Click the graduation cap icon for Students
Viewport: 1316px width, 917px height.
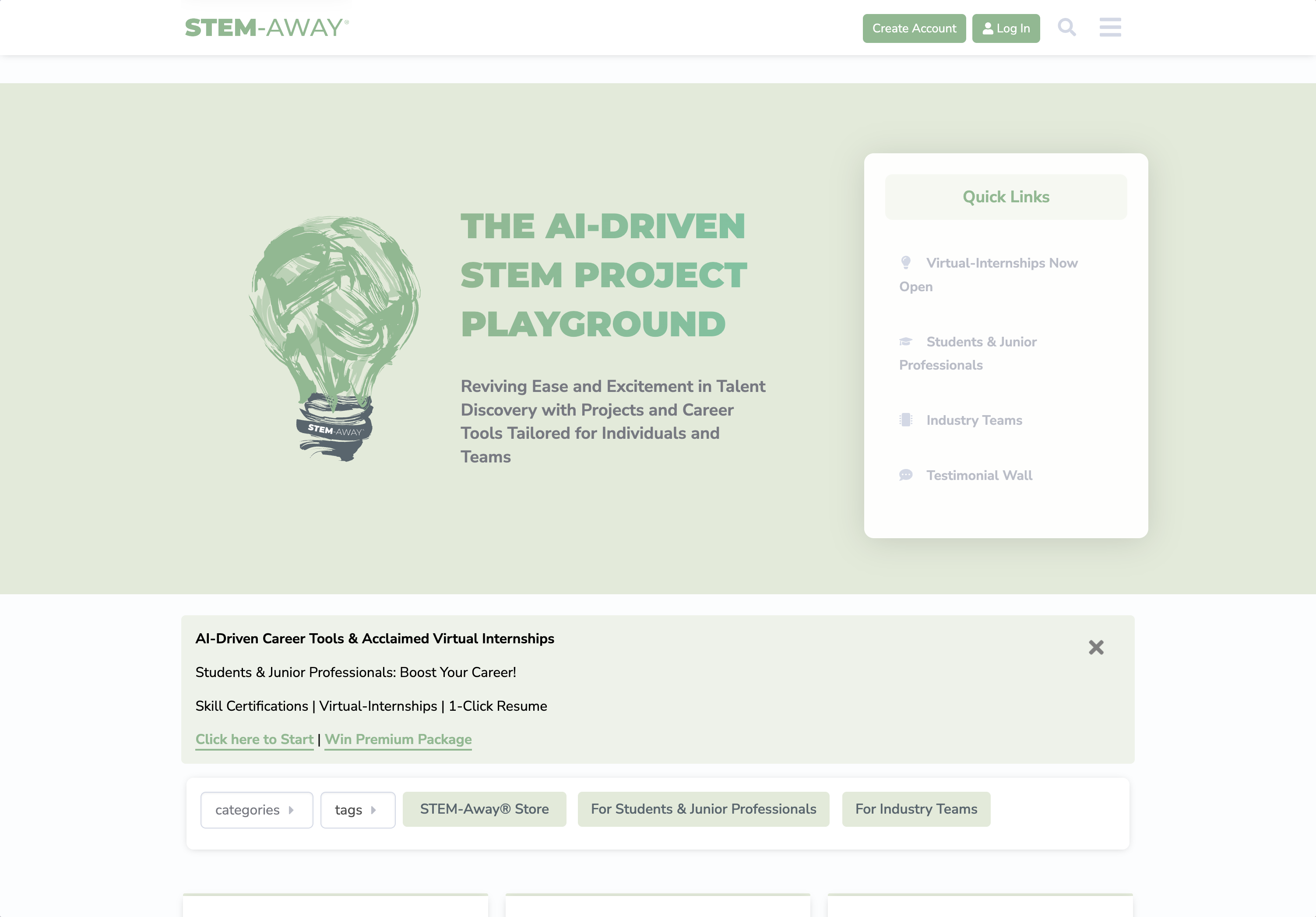[x=906, y=341]
